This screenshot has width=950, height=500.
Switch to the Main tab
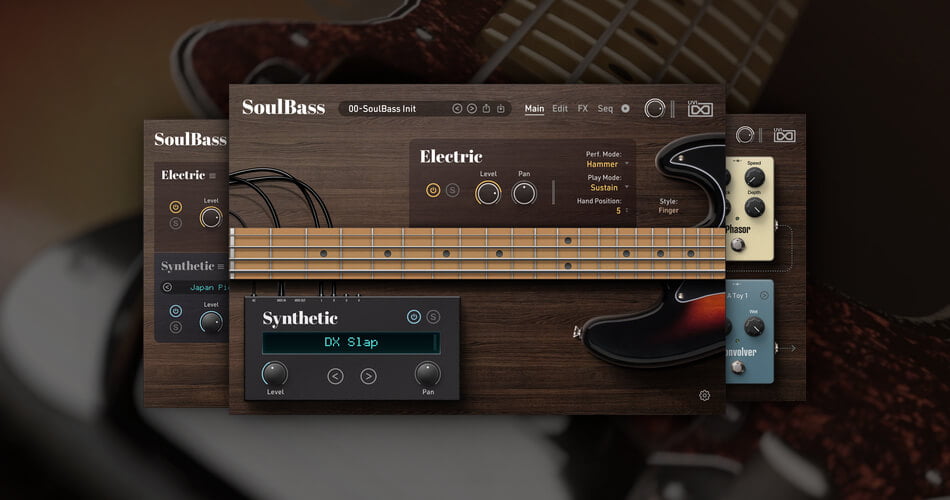click(x=534, y=108)
